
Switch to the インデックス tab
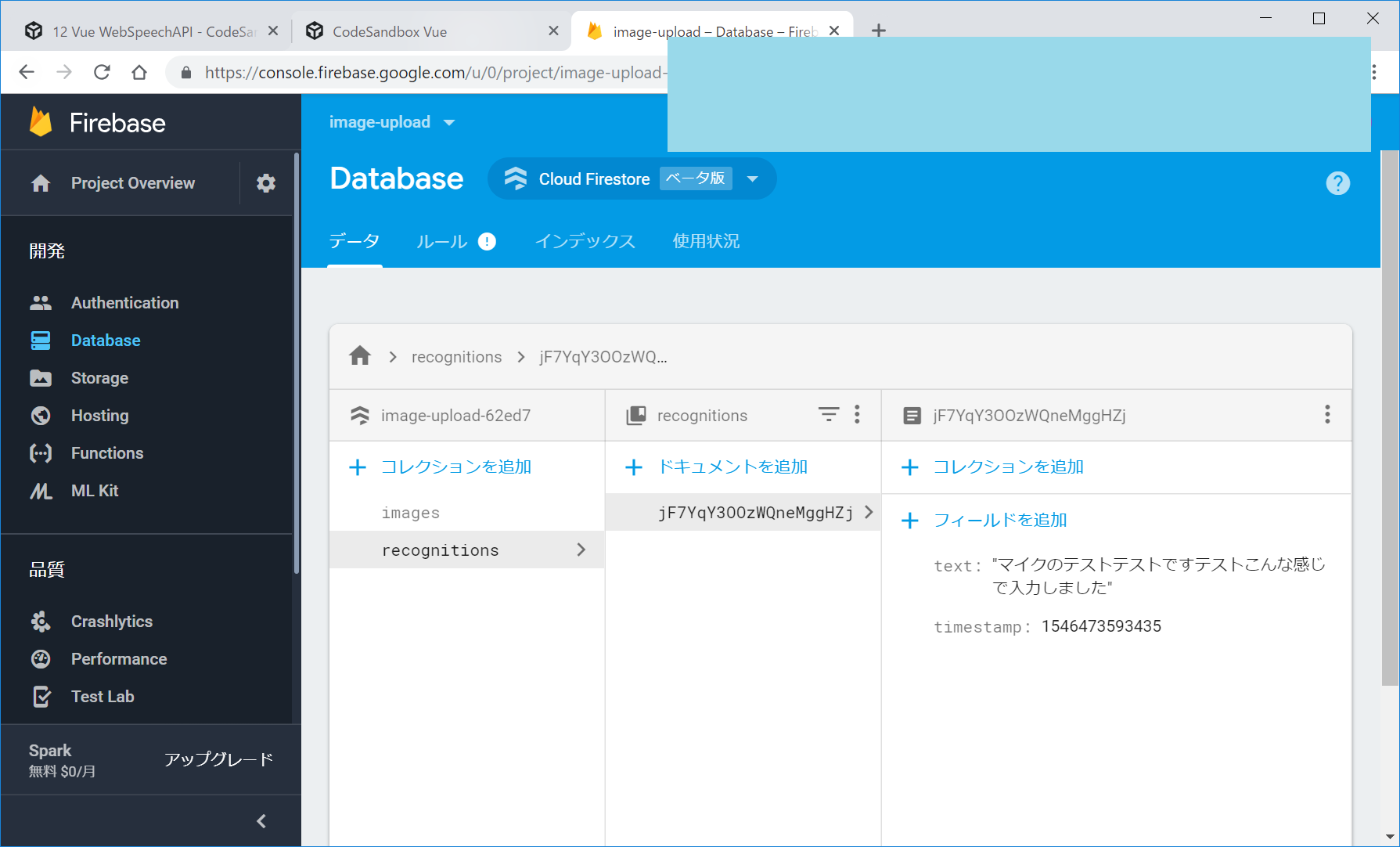point(585,241)
